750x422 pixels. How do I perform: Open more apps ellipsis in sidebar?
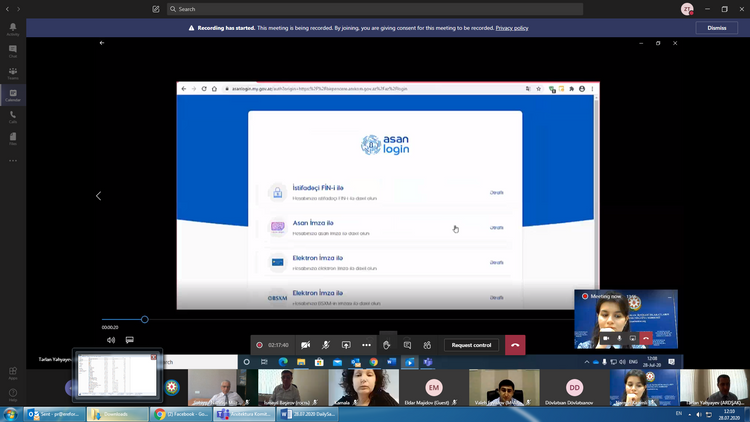(13, 161)
